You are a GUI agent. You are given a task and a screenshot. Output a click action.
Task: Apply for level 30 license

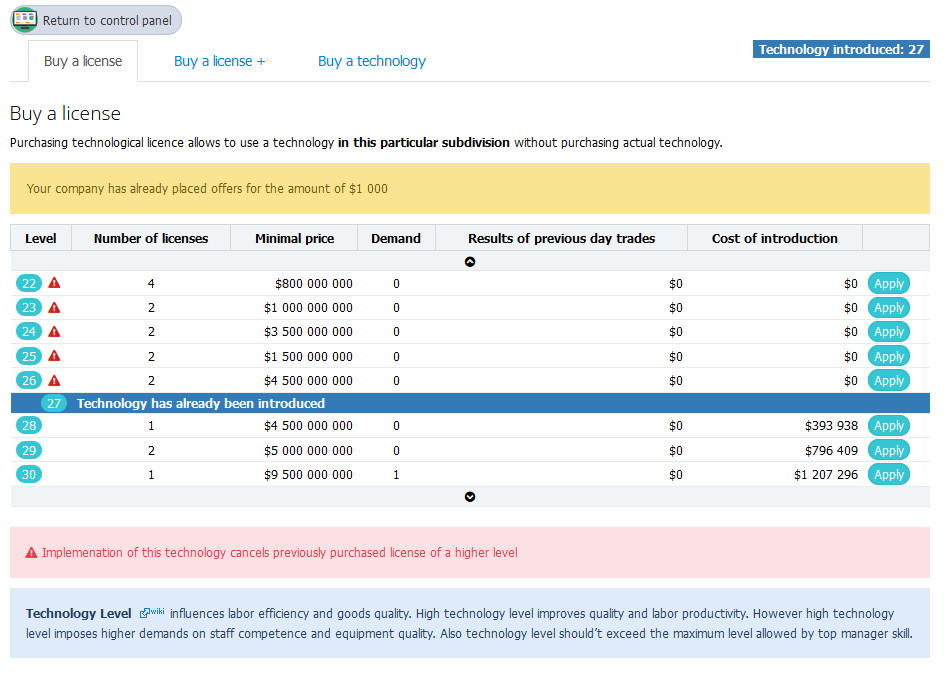889,474
